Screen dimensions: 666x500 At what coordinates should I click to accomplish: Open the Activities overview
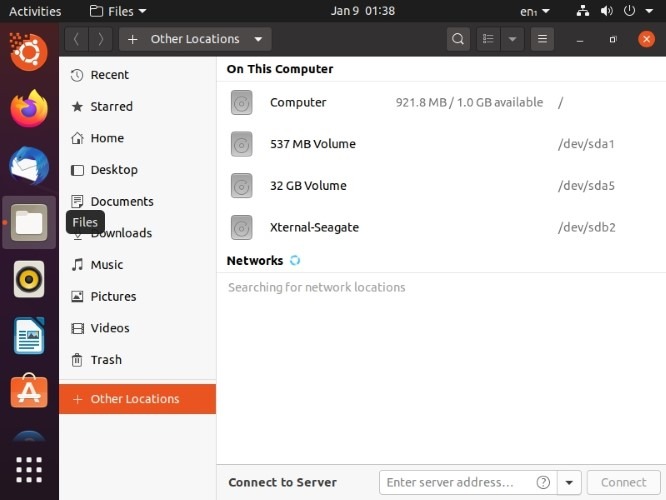tap(35, 11)
